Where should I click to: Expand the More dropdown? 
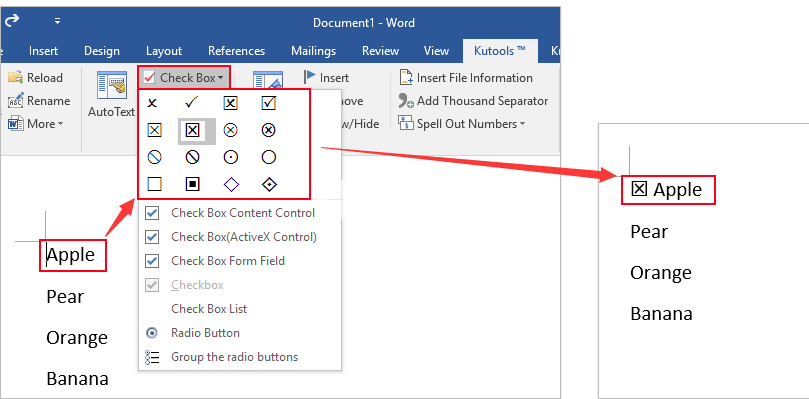[x=35, y=124]
